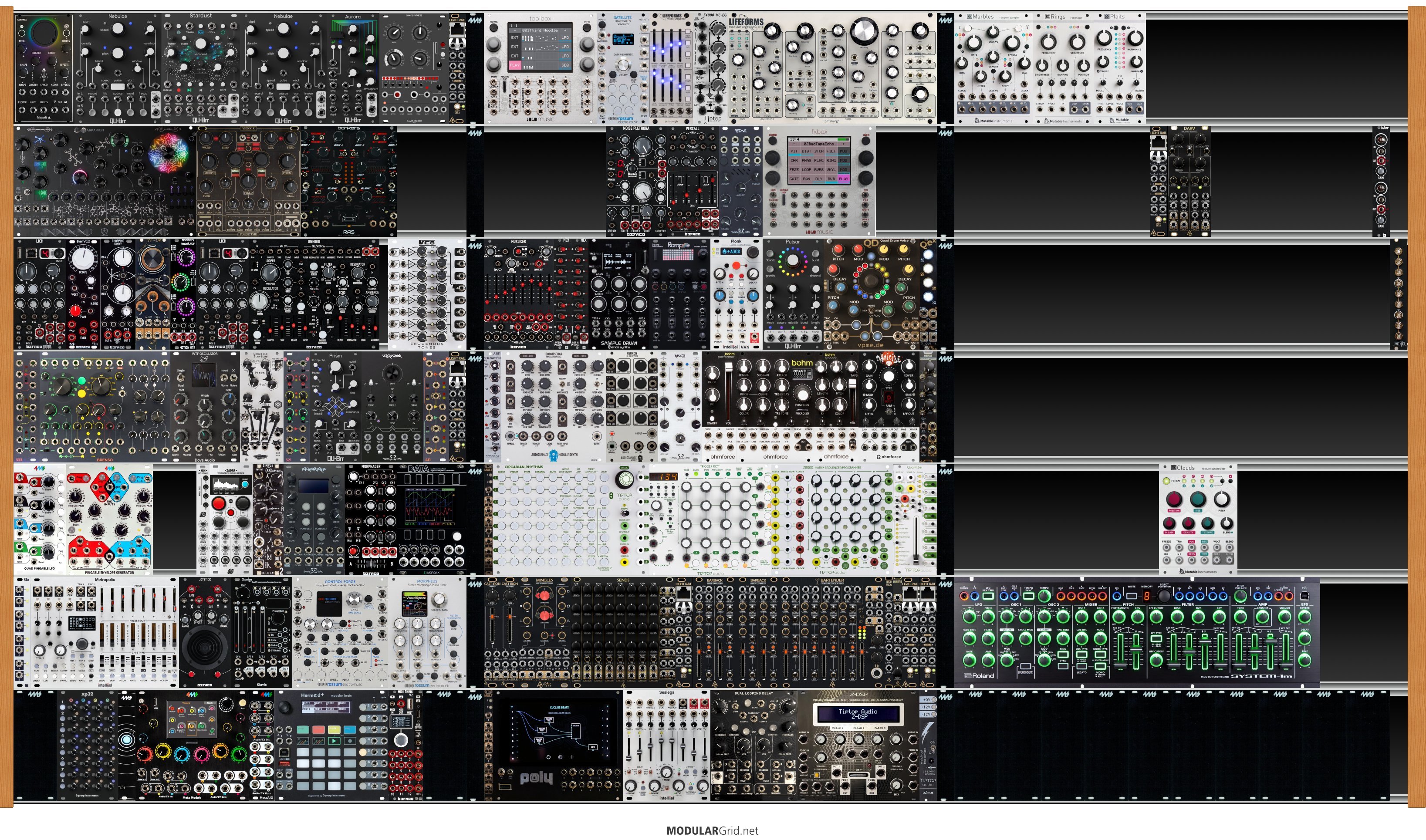Click the 1010music toolbox module
This screenshot has height=840, width=1426.
[x=540, y=68]
